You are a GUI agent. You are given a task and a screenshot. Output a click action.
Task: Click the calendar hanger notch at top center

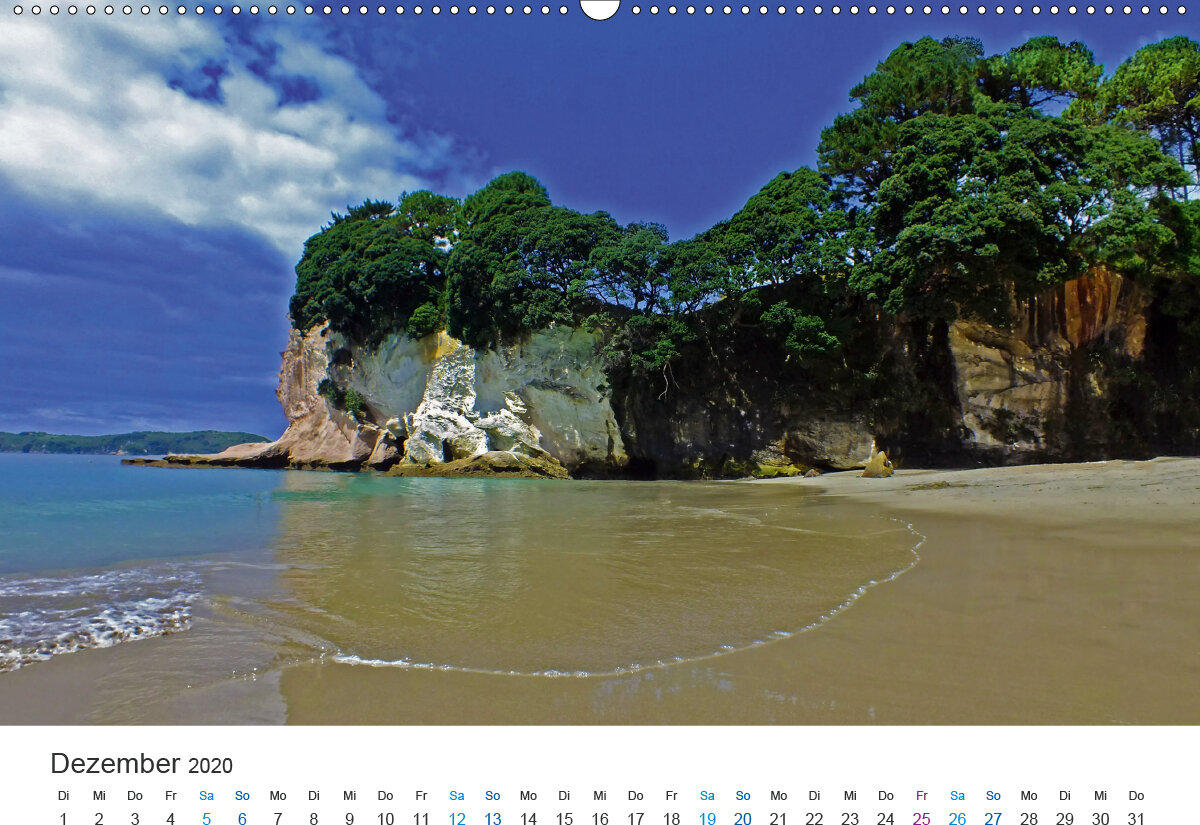point(600,9)
